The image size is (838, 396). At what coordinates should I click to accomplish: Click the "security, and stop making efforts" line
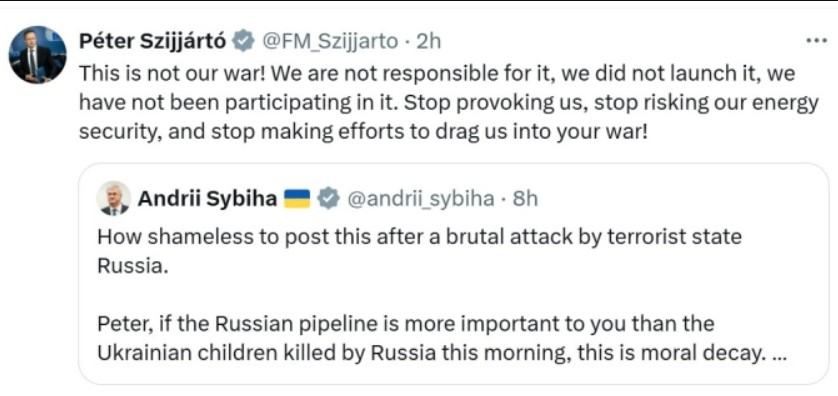click(x=363, y=131)
